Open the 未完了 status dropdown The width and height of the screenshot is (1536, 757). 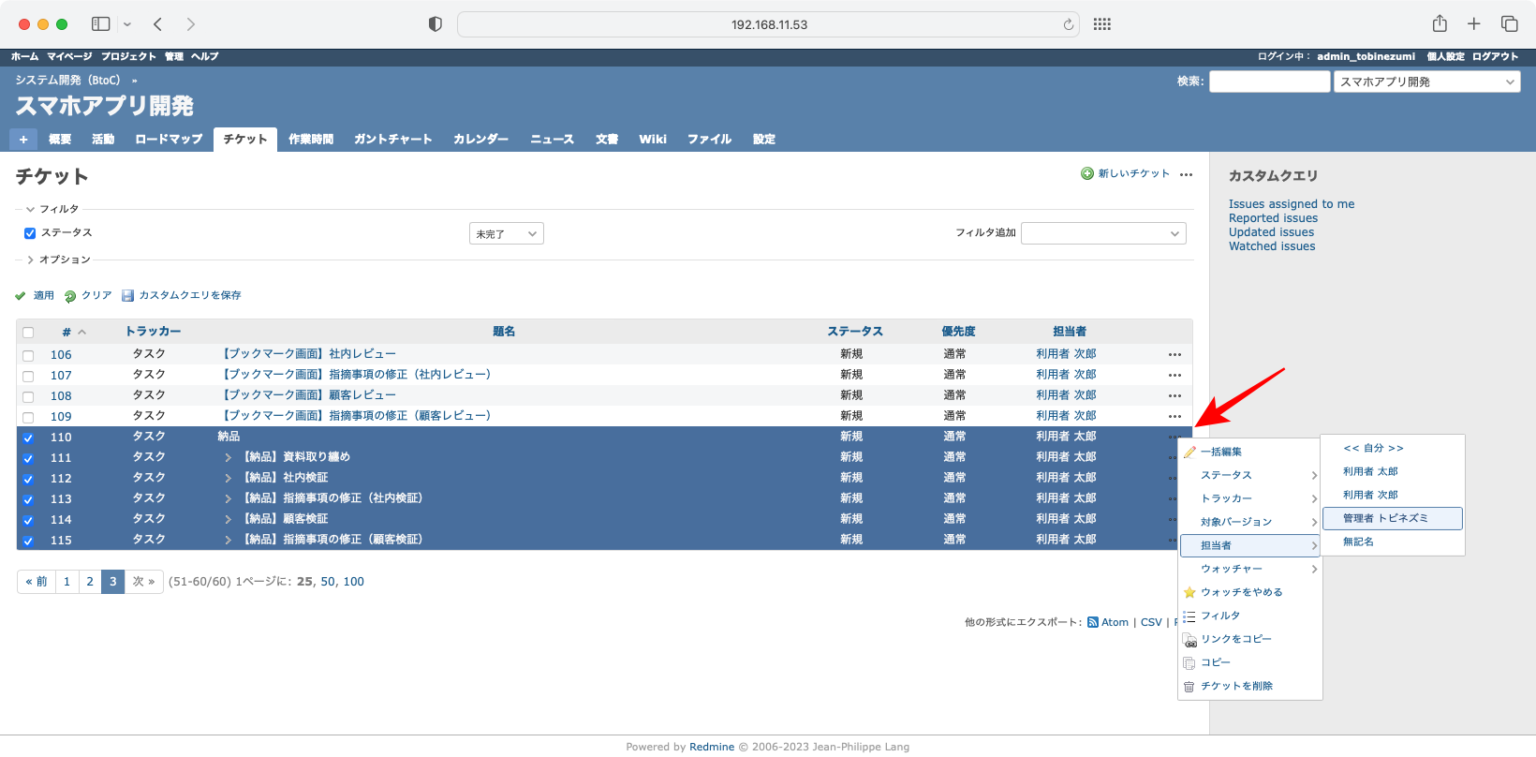(x=506, y=232)
